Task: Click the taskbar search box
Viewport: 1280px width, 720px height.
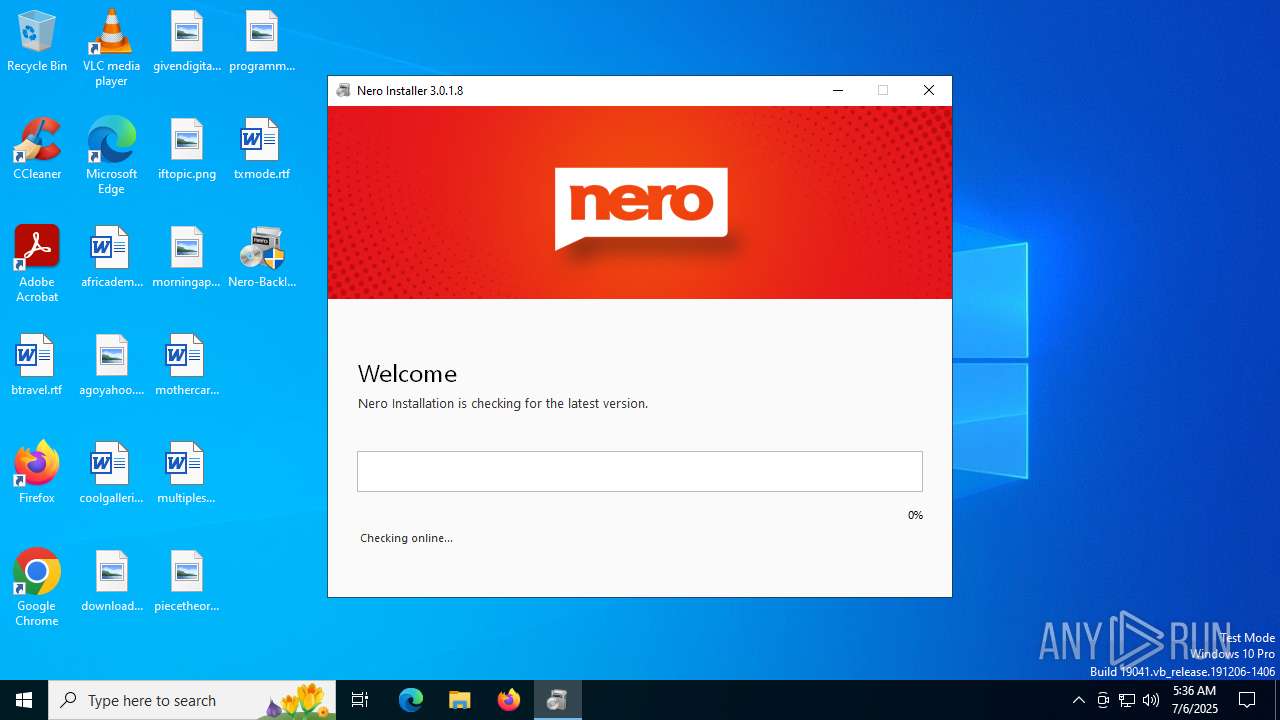Action: 192,700
